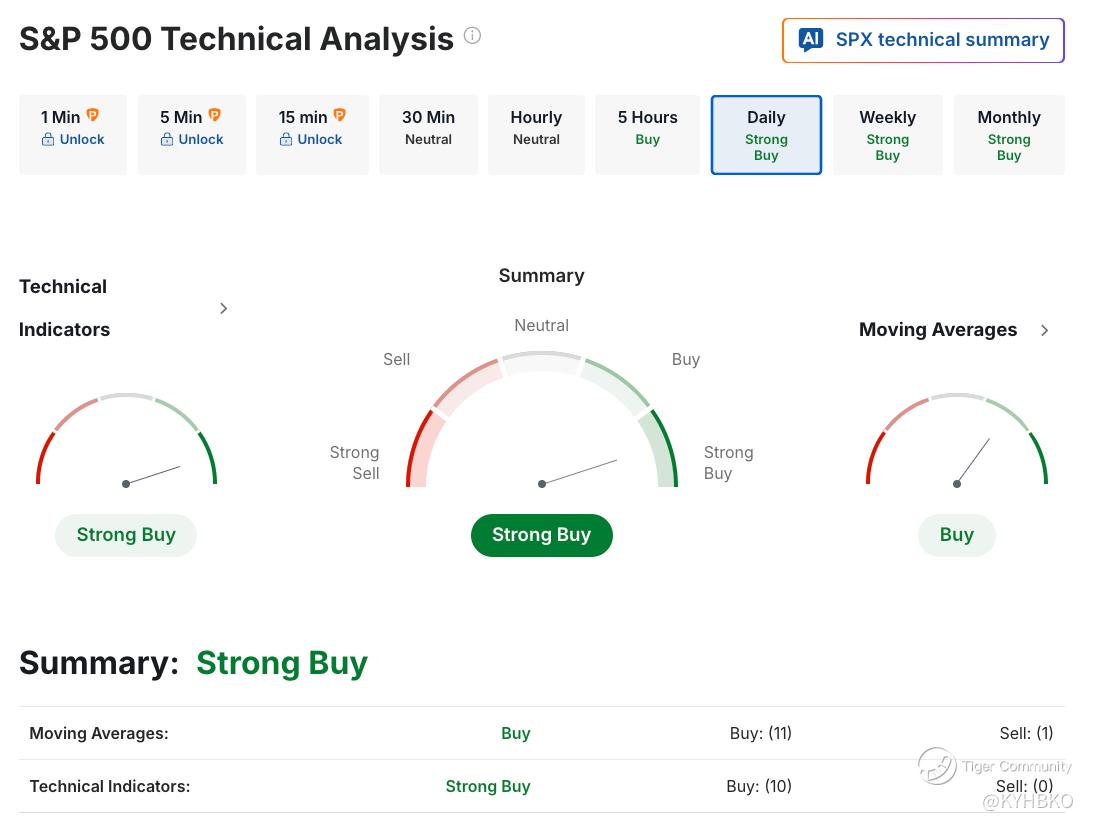The width and height of the screenshot is (1094, 826).
Task: Open the SPX technical summary AI button
Action: pyautogui.click(x=922, y=40)
